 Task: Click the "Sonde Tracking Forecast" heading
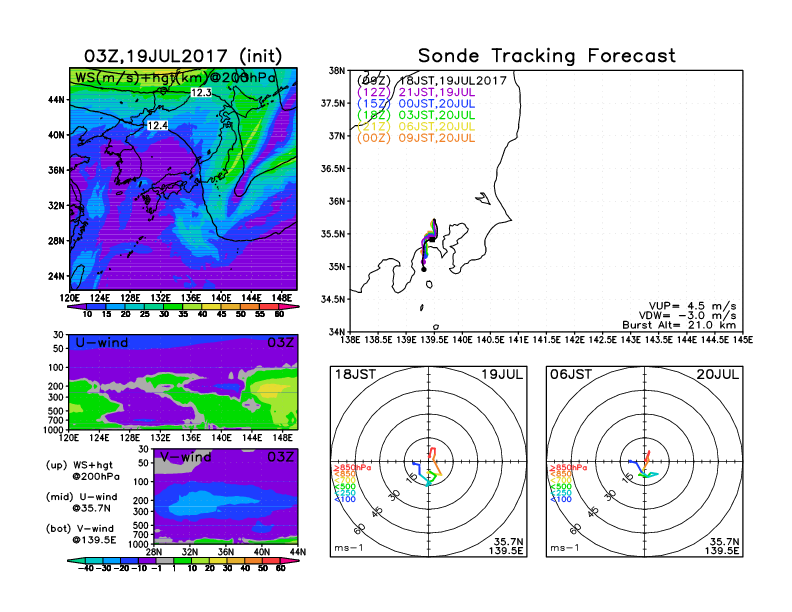coord(547,56)
